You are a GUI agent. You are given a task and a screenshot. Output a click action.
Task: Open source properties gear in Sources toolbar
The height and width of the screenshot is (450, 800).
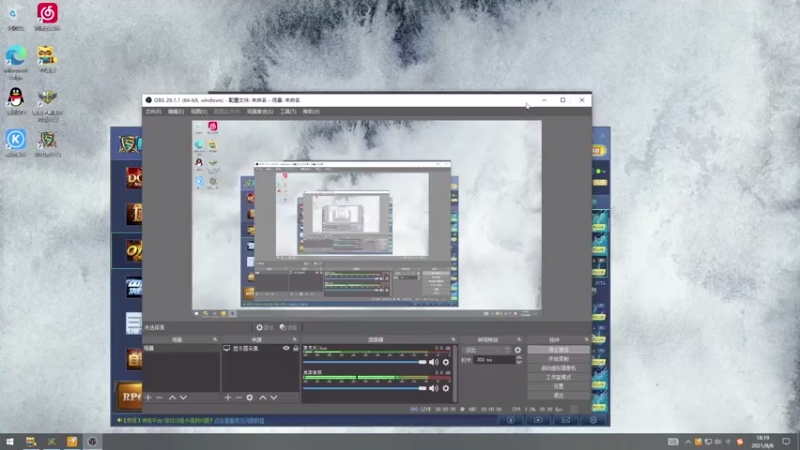point(249,397)
